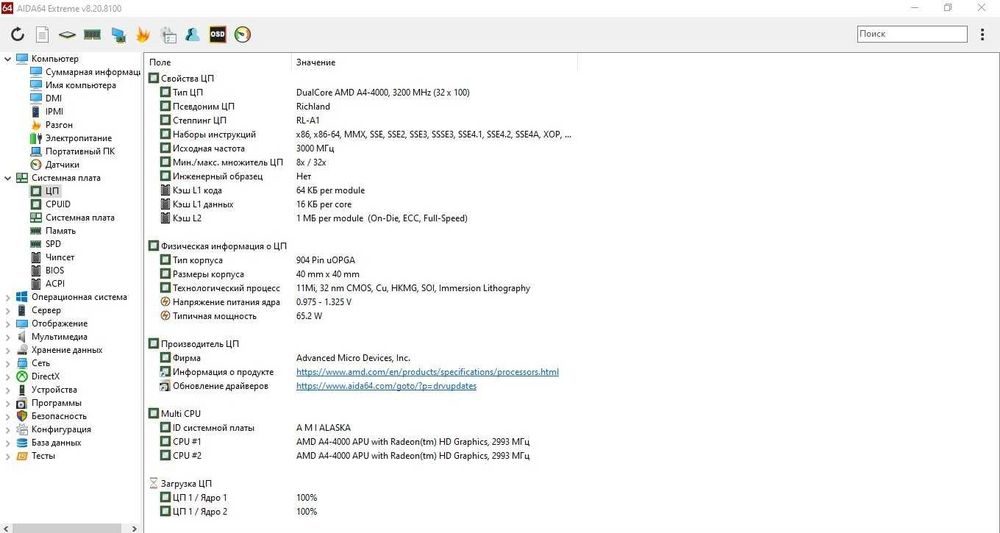Expand the Хранение данных node
Screen dimensions: 1000x533
(x=8, y=350)
